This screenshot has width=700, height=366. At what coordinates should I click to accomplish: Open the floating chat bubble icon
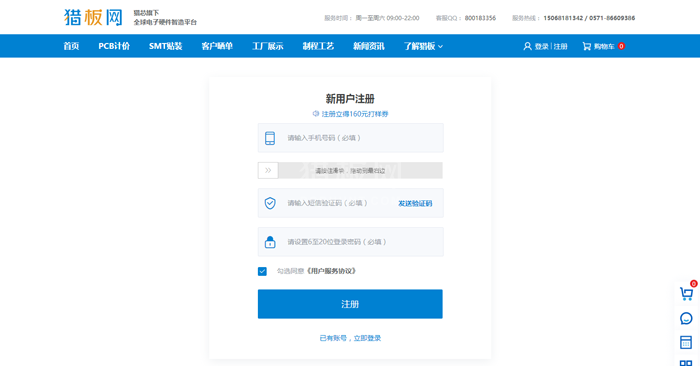pos(686,318)
